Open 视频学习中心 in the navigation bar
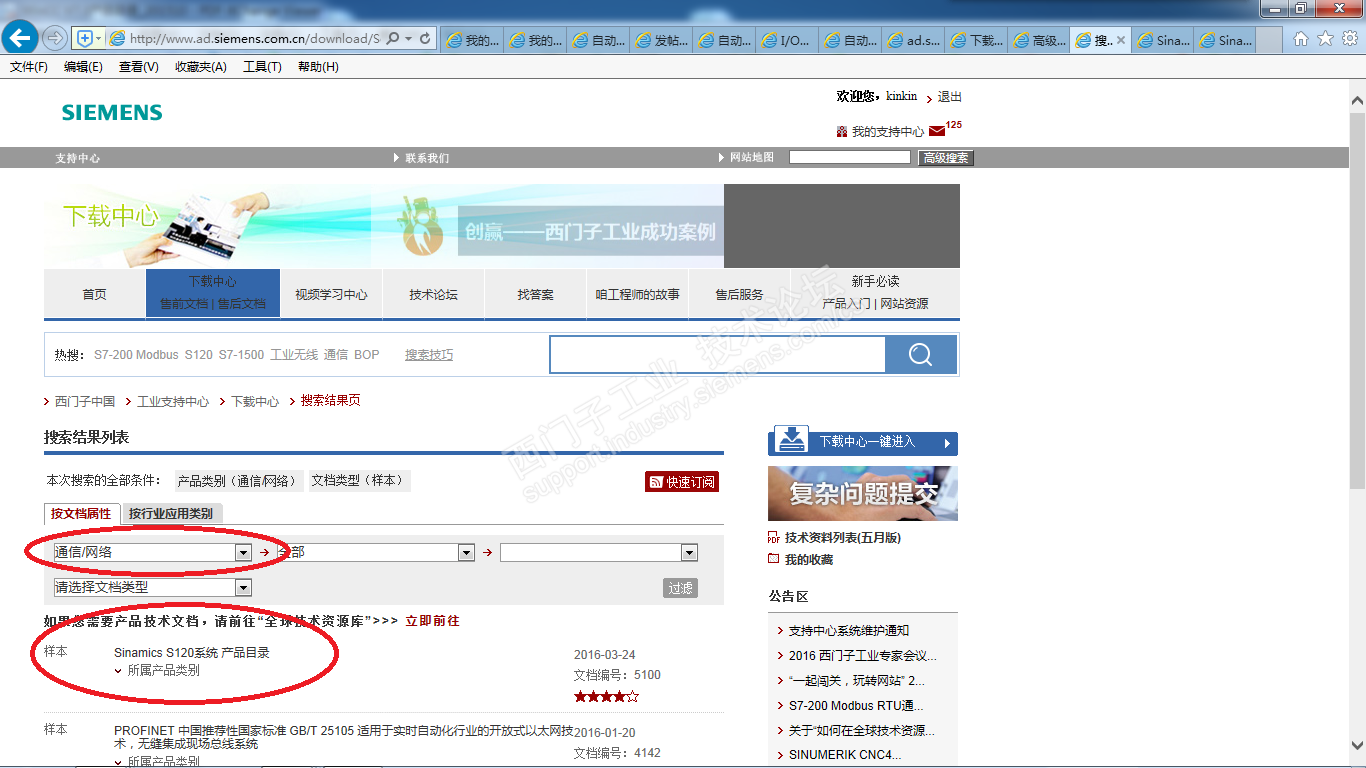 tap(331, 294)
